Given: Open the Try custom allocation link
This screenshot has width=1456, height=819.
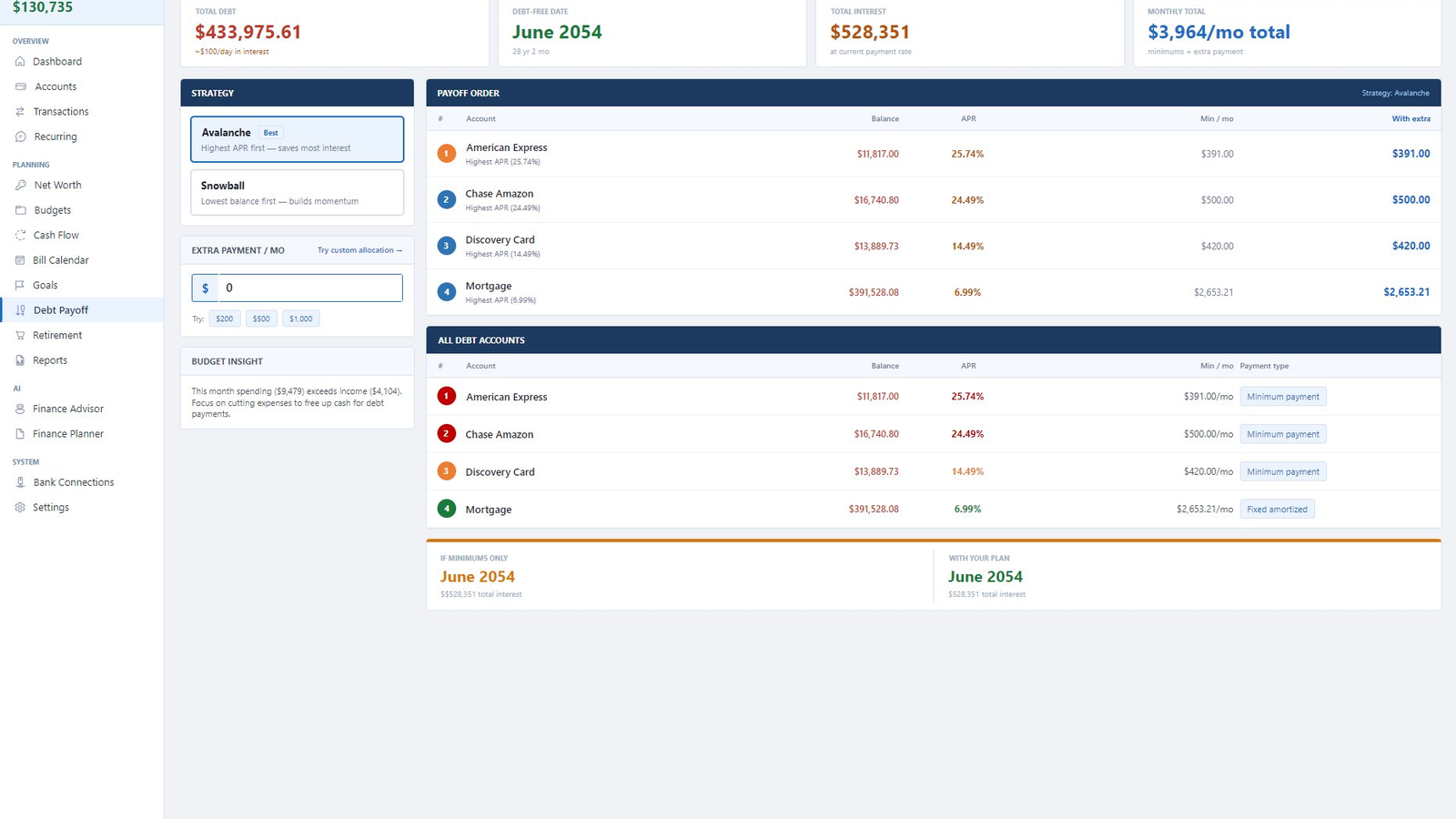Looking at the screenshot, I should 359,250.
